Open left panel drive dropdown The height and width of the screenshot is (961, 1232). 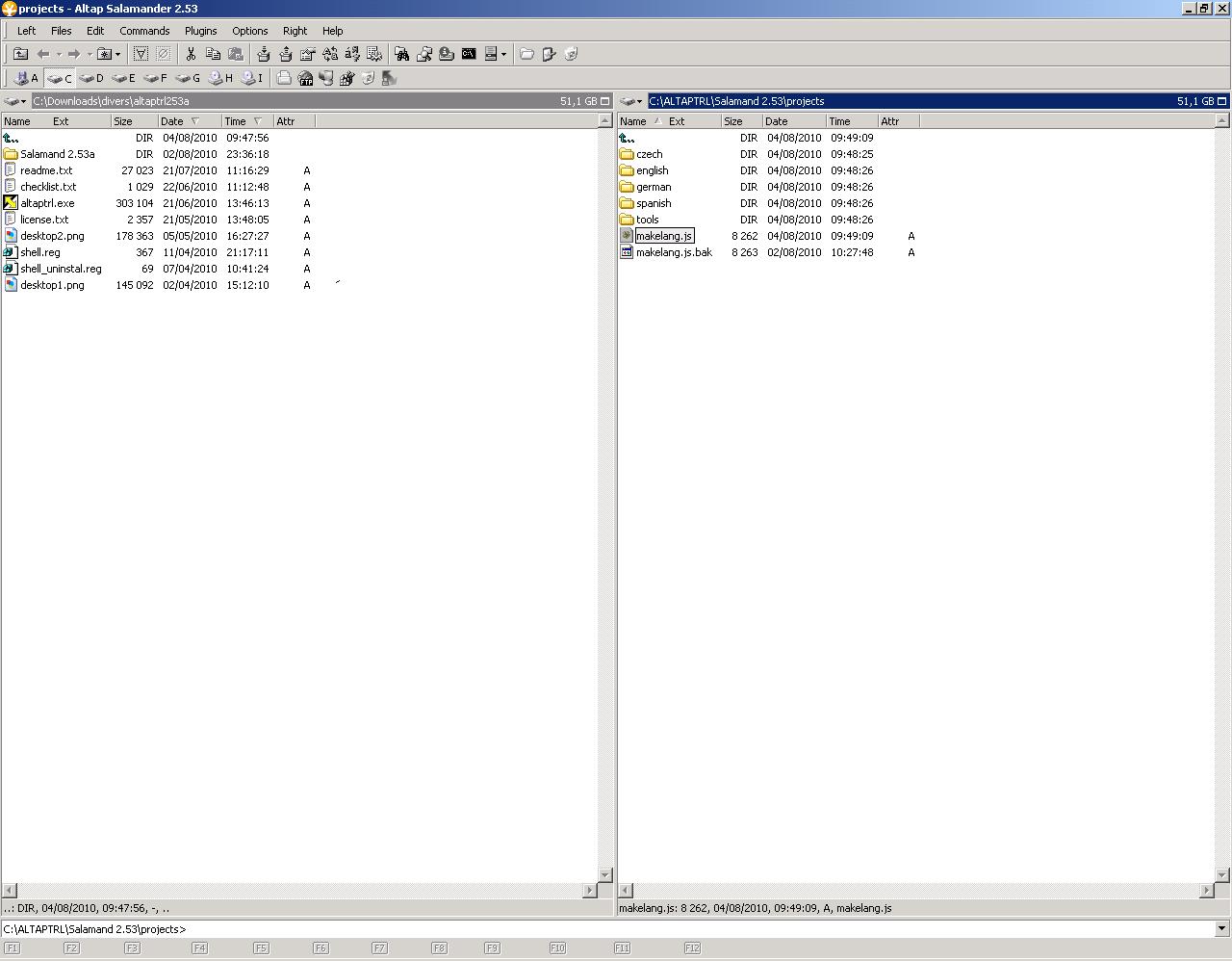[15, 101]
